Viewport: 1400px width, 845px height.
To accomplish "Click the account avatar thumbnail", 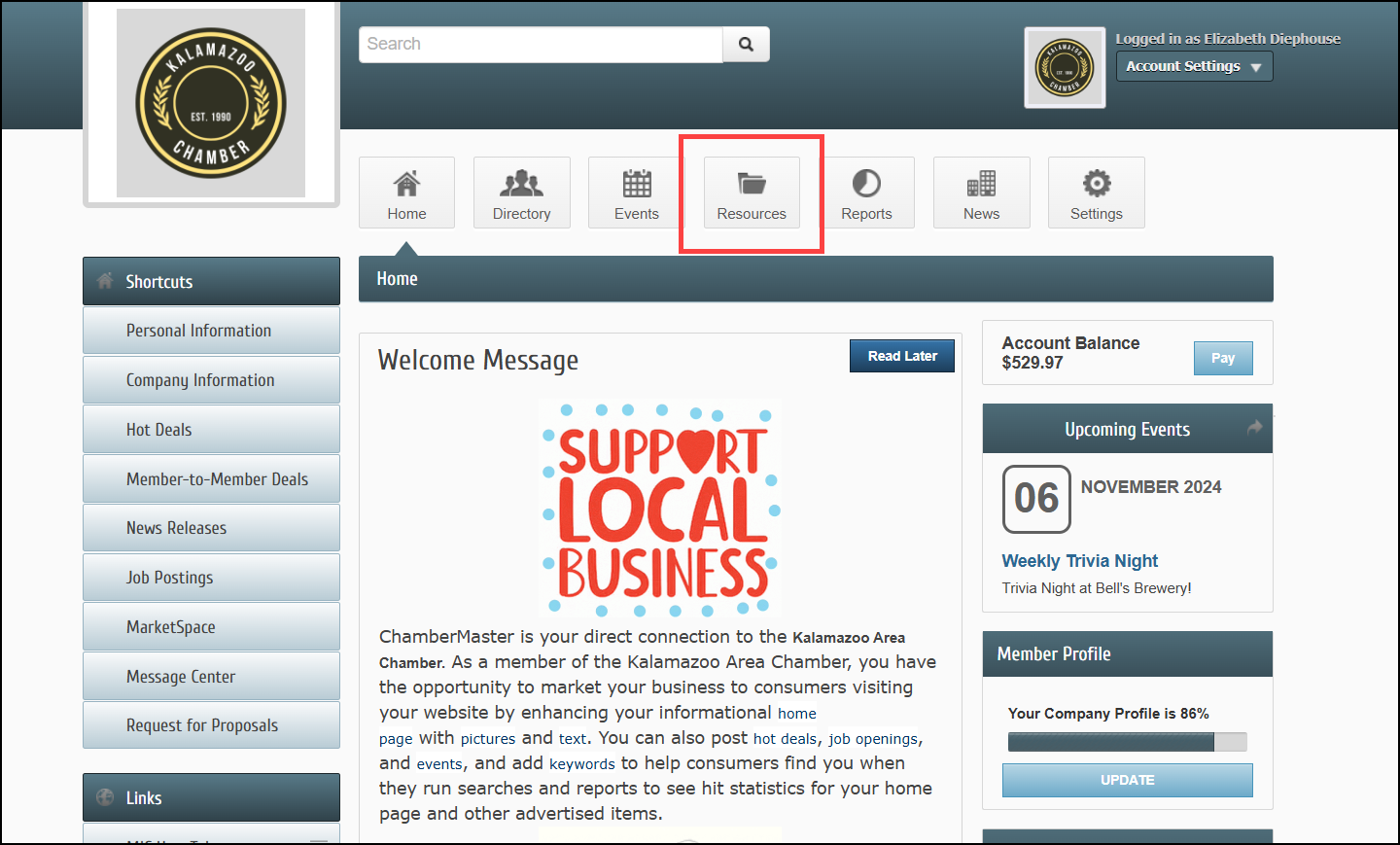I will coord(1065,67).
